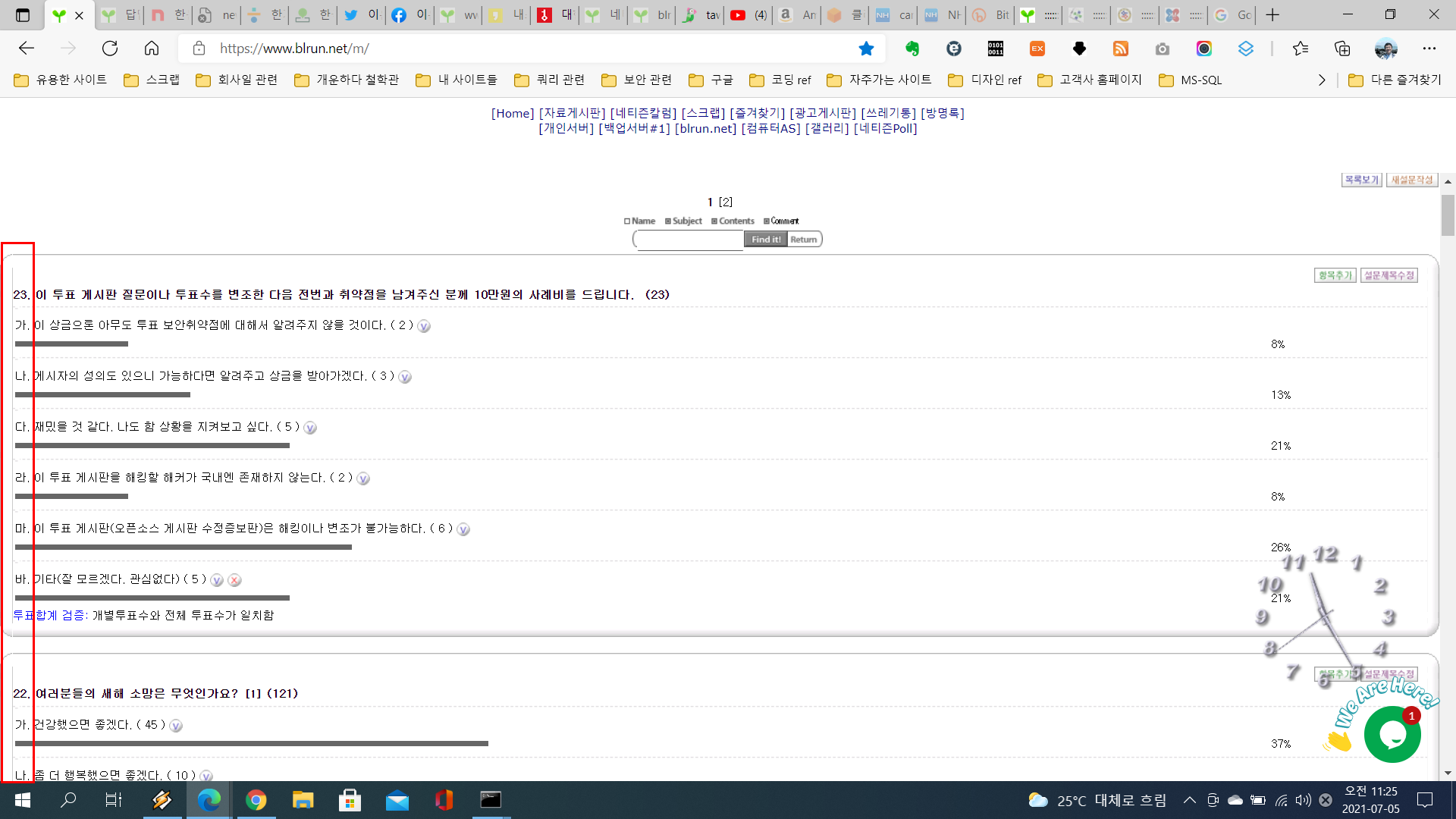Click the 목록보기 button
1456x819 pixels.
pyautogui.click(x=1362, y=180)
